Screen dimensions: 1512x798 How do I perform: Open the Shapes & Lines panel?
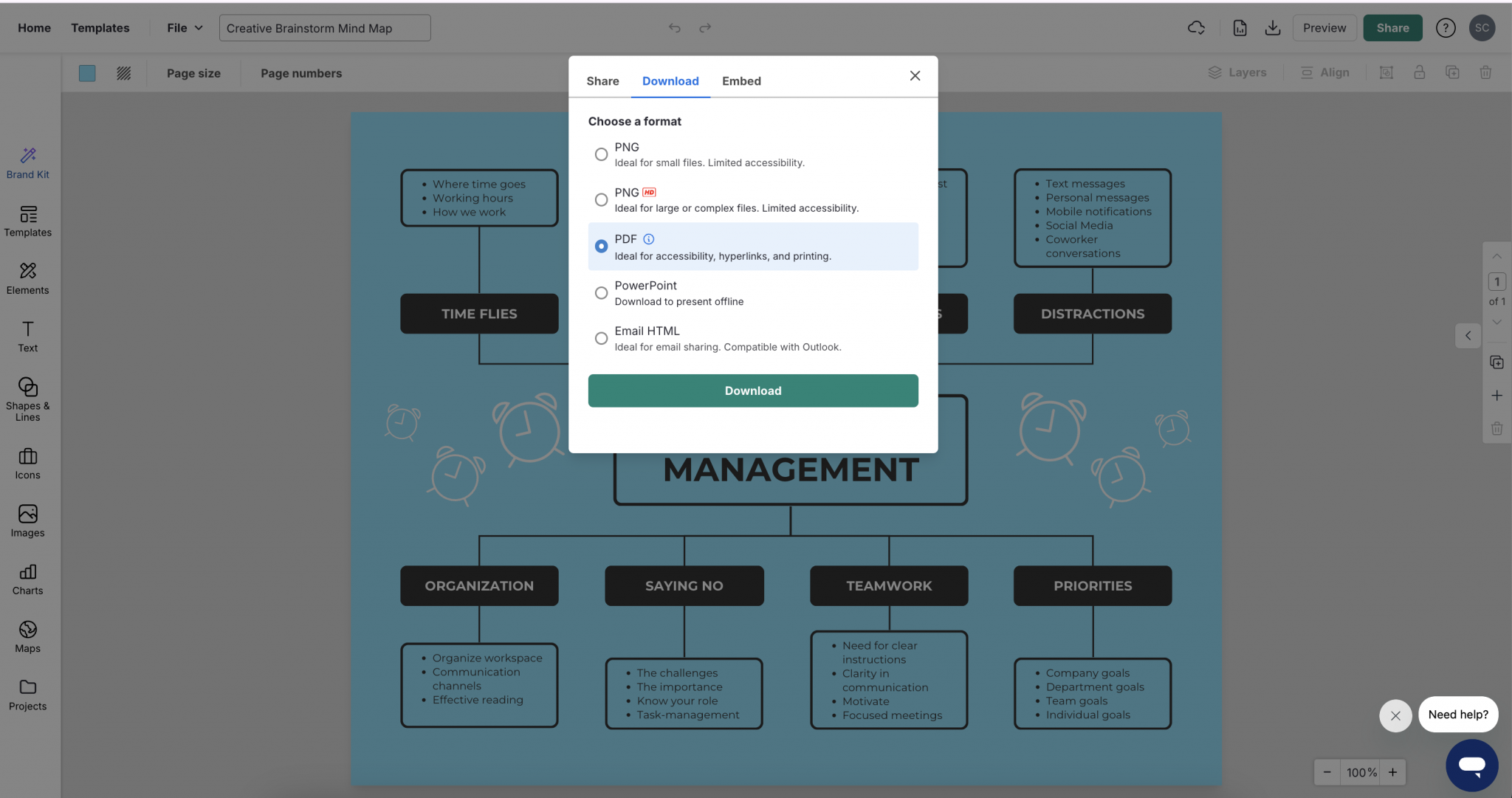click(x=27, y=397)
